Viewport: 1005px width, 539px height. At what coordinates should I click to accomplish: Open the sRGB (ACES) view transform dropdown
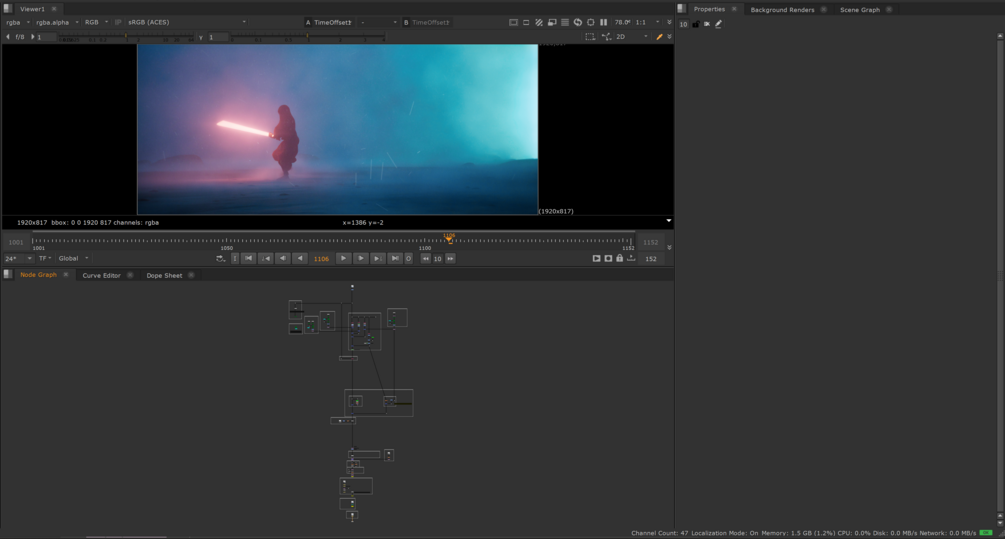point(186,22)
